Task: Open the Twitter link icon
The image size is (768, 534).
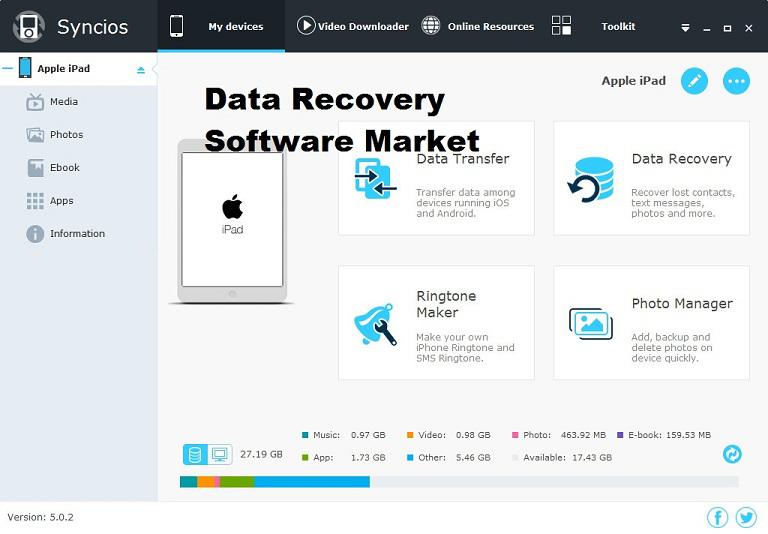Action: pyautogui.click(x=746, y=517)
